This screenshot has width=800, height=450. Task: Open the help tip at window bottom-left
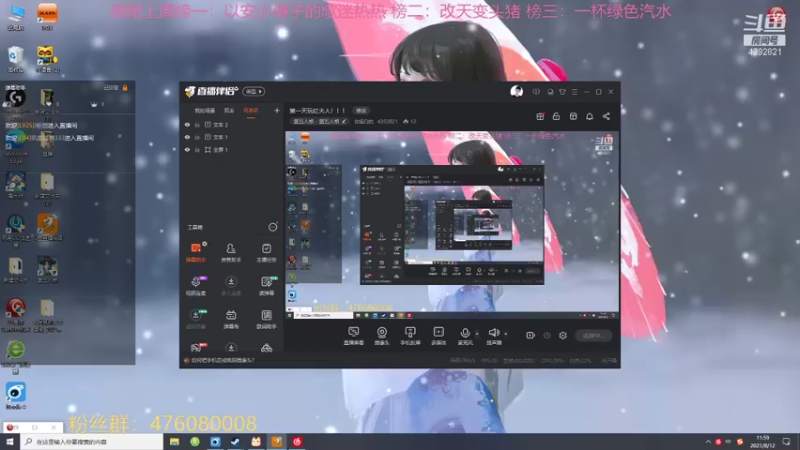point(220,360)
